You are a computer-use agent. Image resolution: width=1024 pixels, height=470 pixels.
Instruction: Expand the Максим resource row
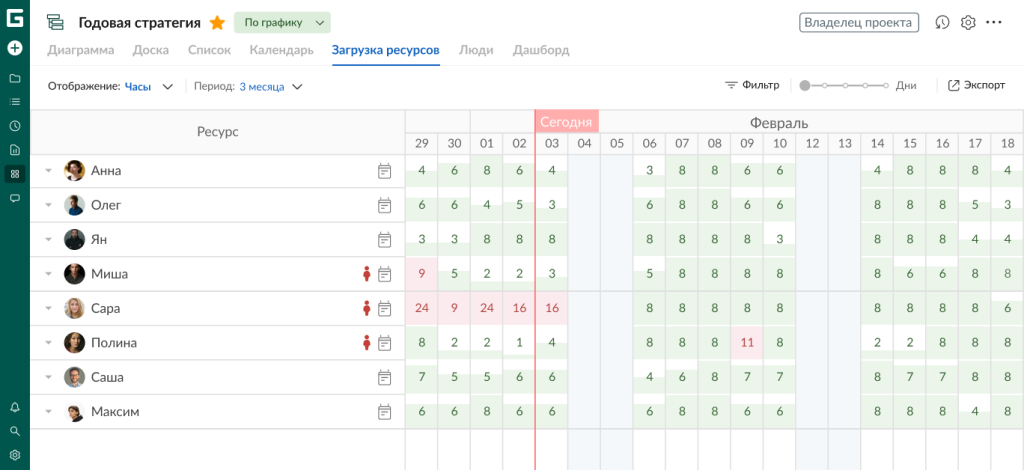coord(48,412)
